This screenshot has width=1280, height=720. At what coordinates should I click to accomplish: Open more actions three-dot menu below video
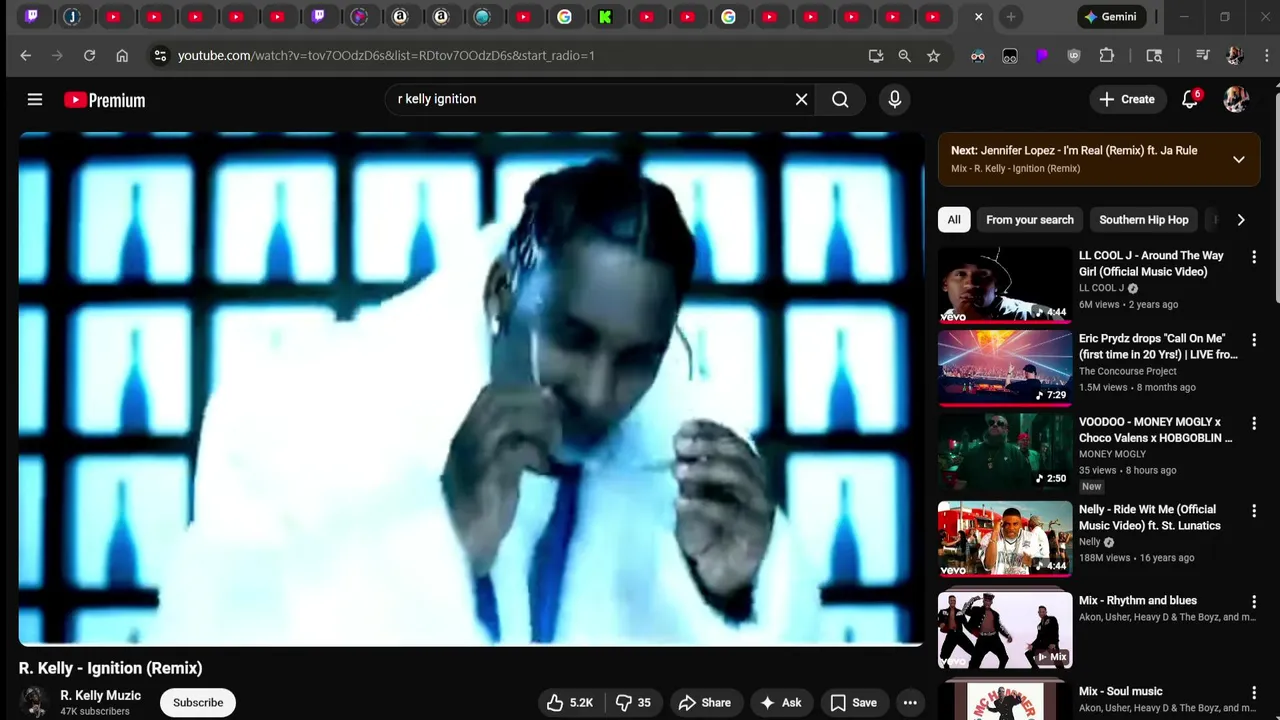[x=910, y=702]
